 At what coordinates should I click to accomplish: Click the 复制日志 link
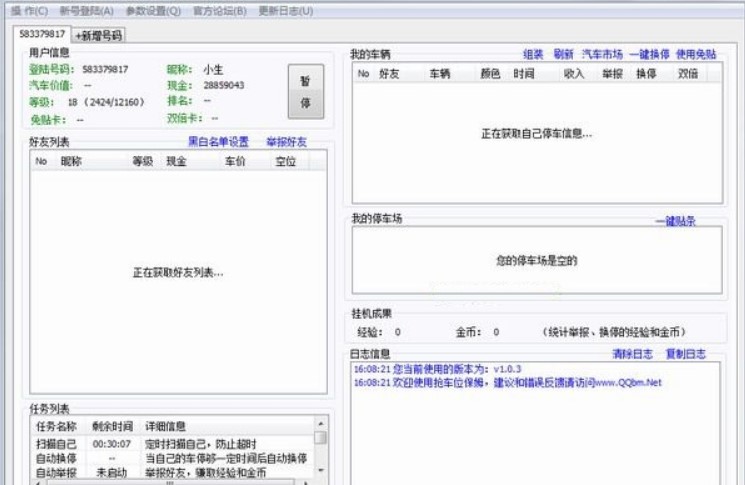tap(686, 354)
